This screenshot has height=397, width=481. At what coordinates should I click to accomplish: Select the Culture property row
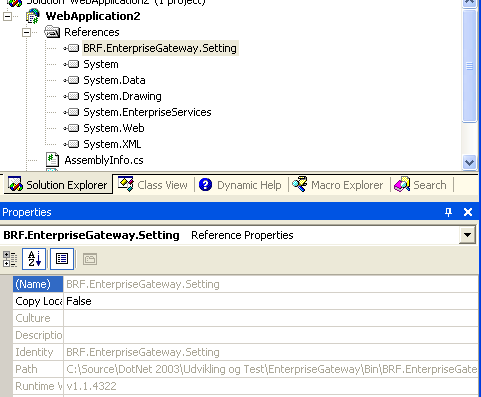tap(246, 318)
